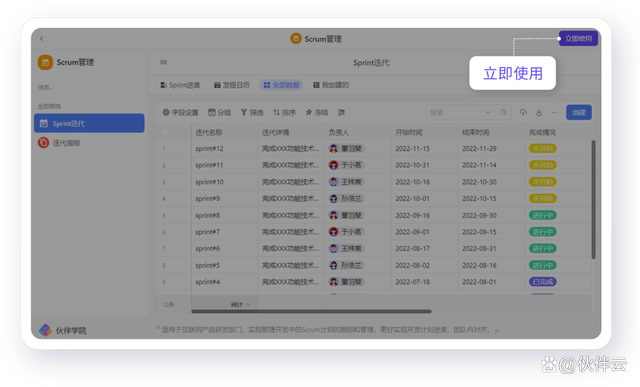This screenshot has width=640, height=387.
Task: Open the 统计 dropdown in the table footer
Action: pos(240,304)
